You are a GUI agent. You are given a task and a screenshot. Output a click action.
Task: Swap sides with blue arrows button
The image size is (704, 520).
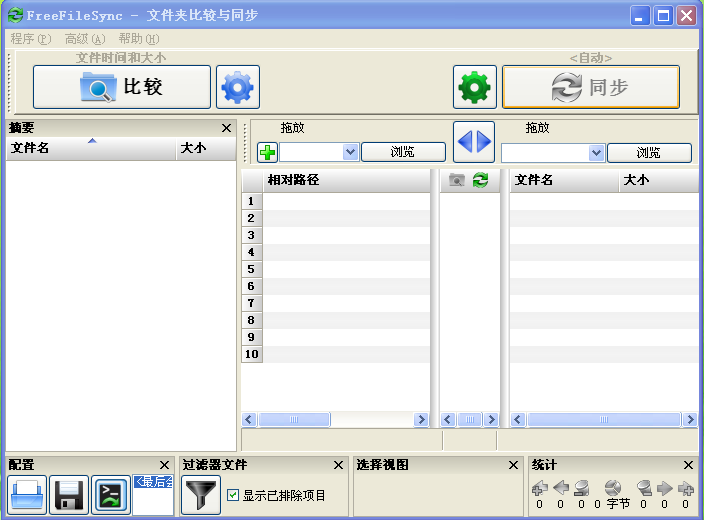click(474, 141)
